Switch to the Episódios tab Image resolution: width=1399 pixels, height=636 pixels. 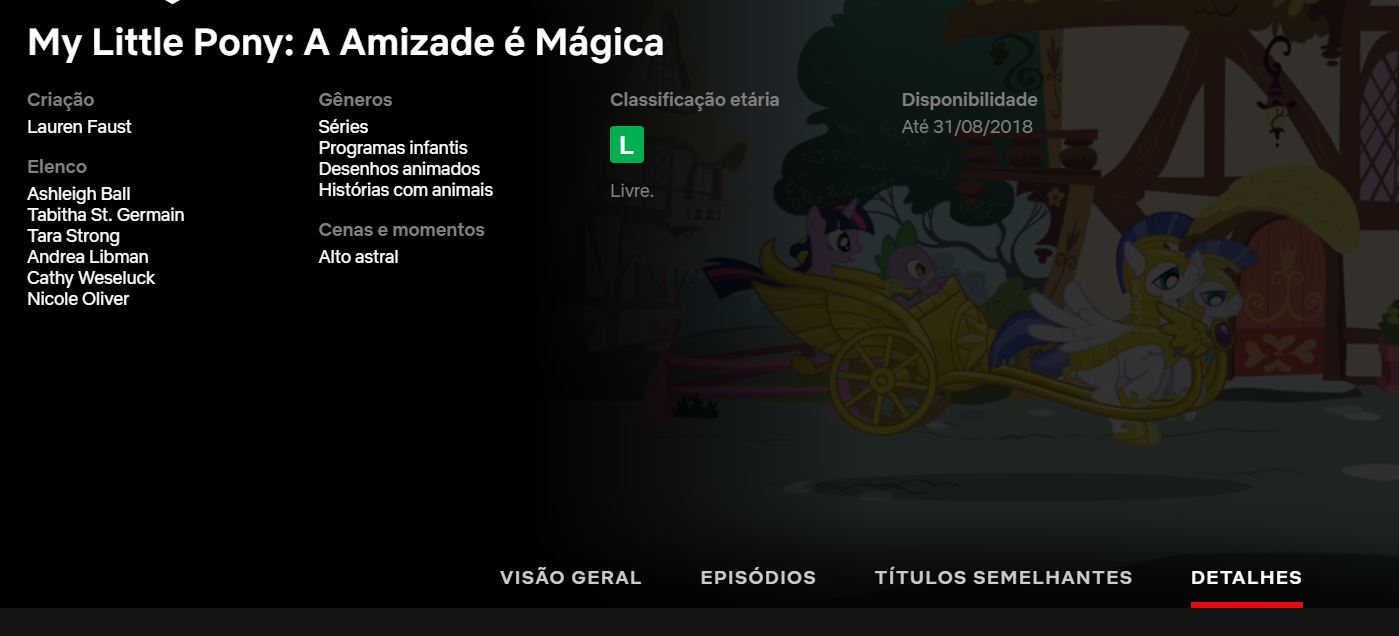tap(758, 578)
